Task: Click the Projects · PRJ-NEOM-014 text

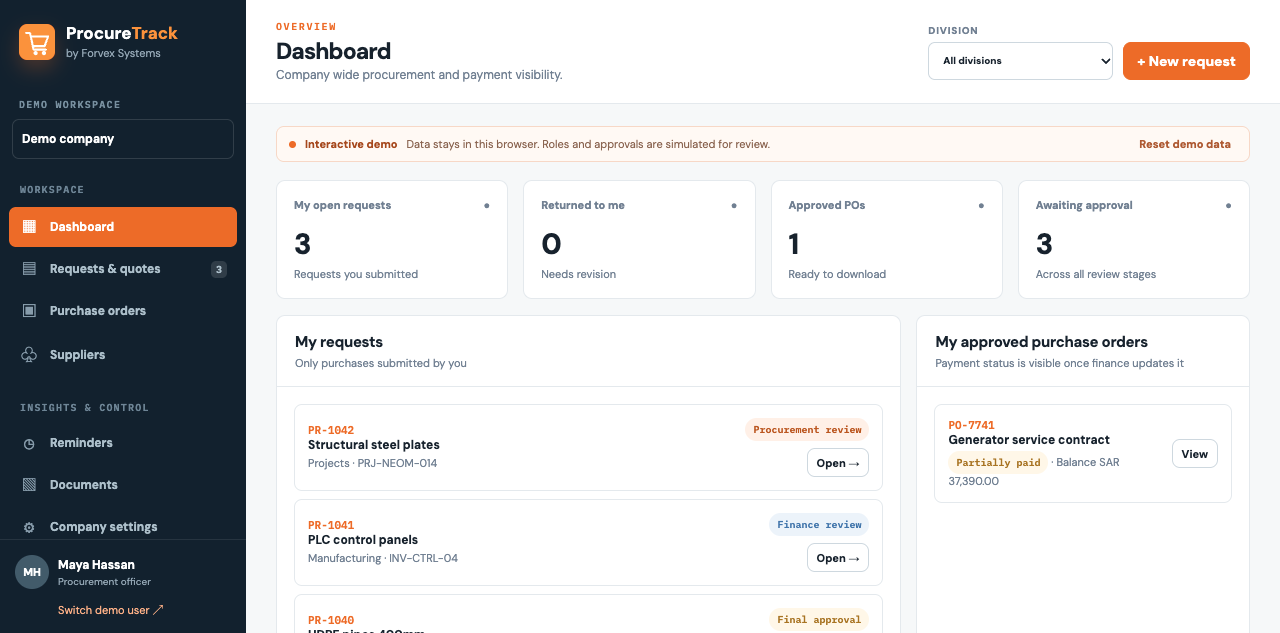Action: (x=372, y=463)
